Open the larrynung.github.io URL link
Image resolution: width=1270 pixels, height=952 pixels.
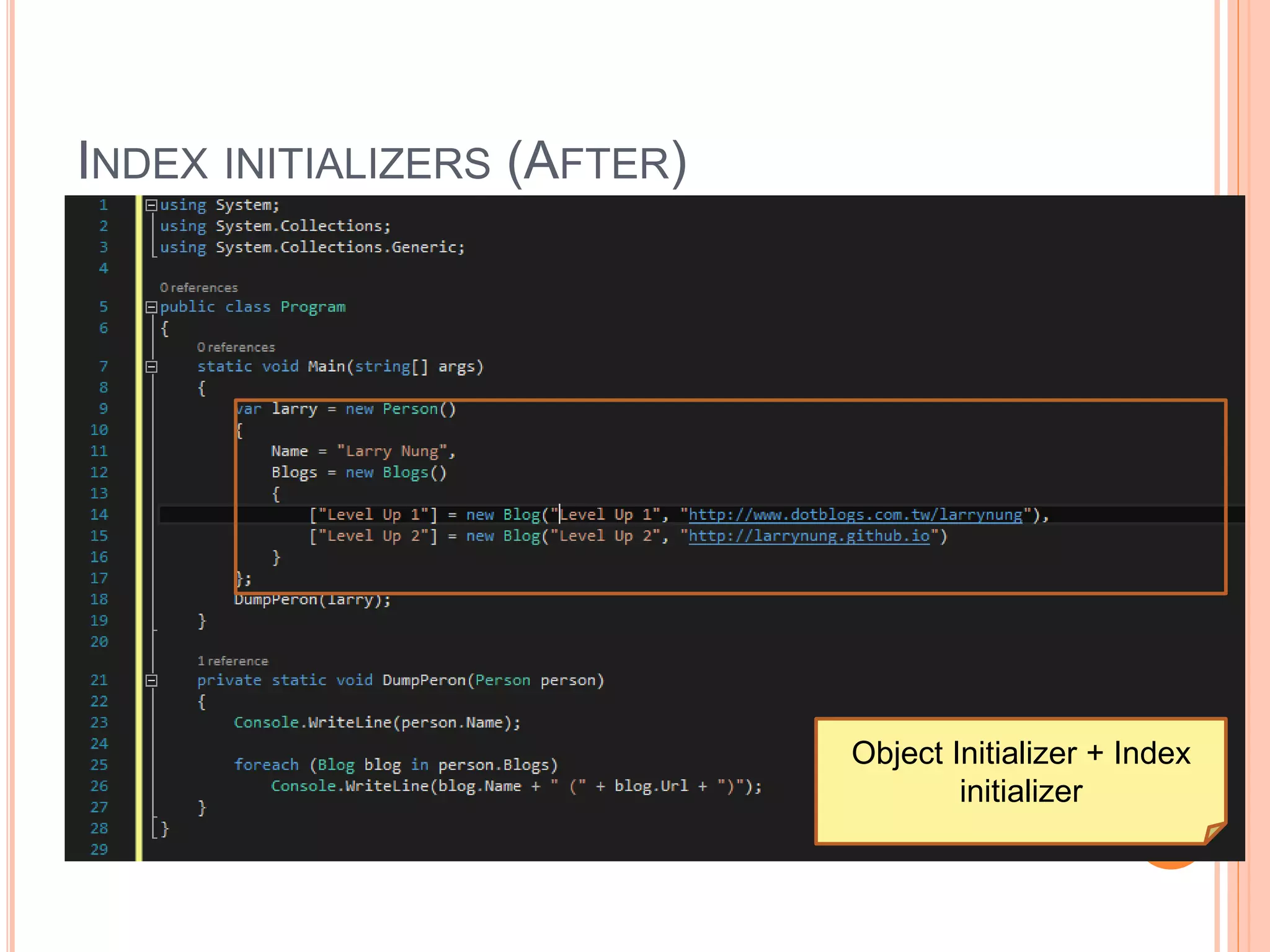point(809,536)
